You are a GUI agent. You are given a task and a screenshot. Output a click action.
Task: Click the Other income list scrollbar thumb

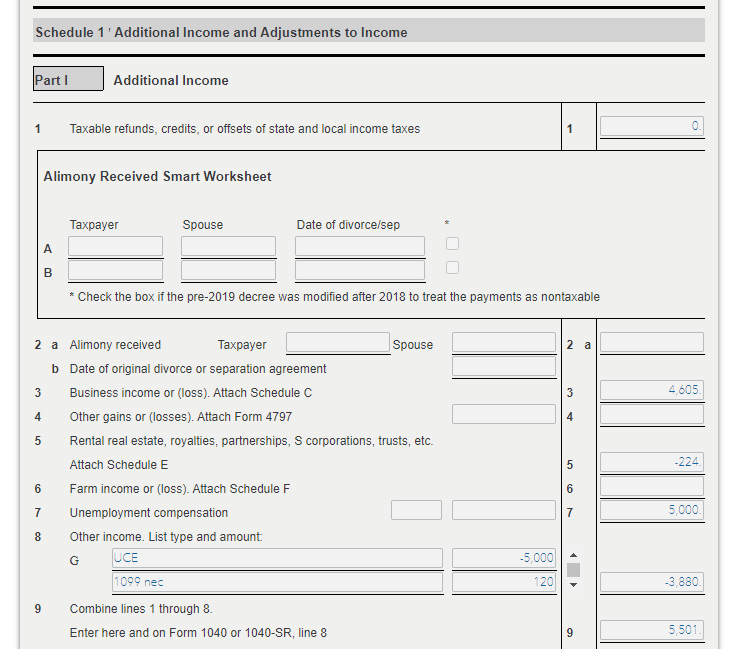point(573,570)
